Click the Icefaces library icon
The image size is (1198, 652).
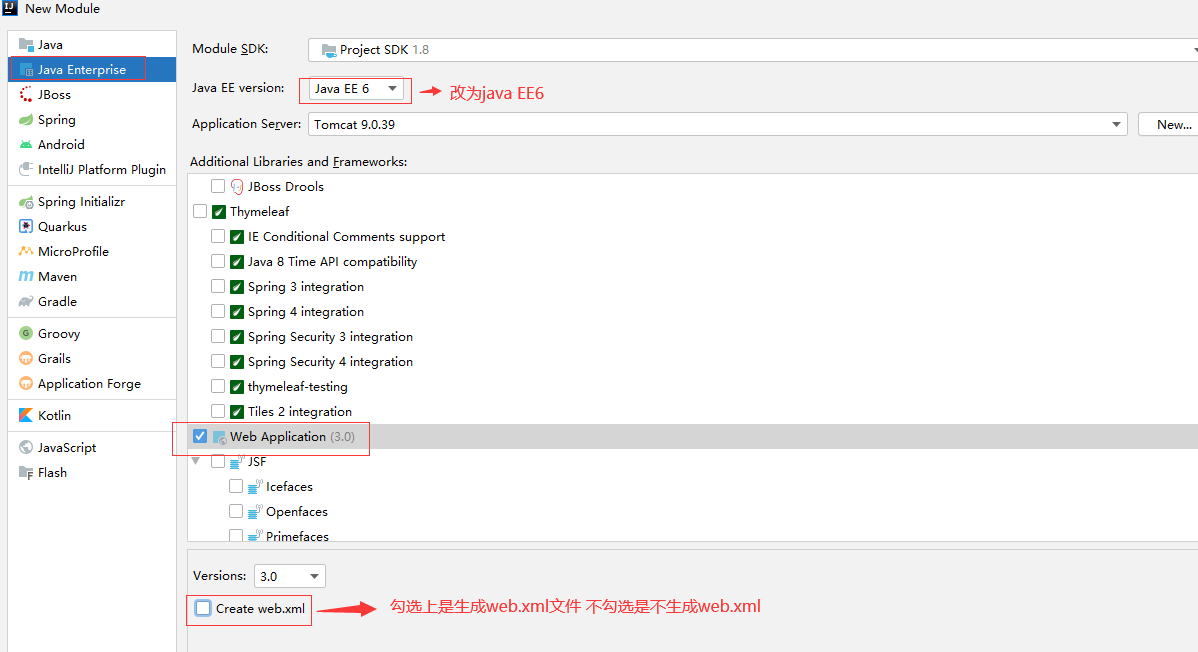click(x=255, y=487)
